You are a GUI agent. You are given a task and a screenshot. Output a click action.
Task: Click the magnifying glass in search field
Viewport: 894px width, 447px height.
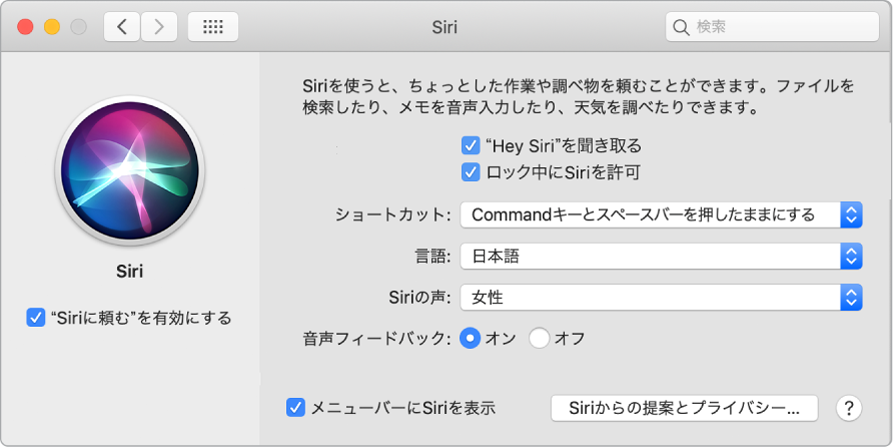click(681, 27)
